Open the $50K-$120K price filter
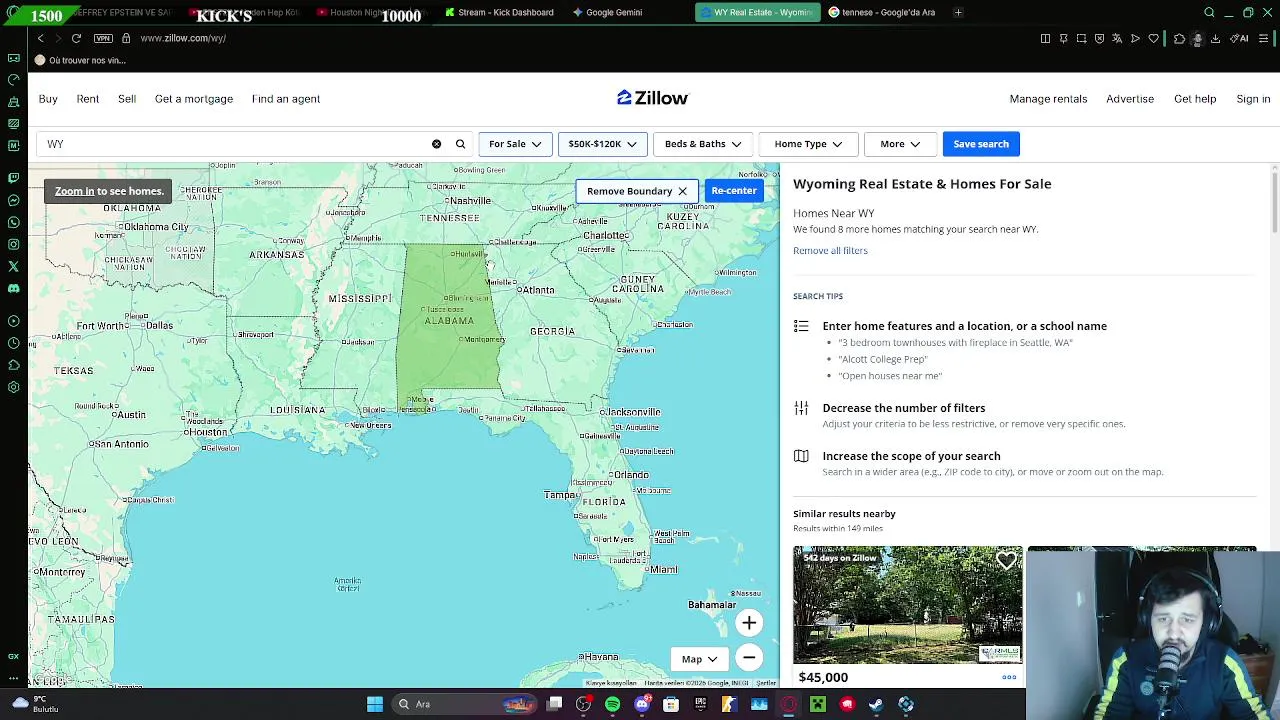Viewport: 1280px width, 720px height. 602,144
